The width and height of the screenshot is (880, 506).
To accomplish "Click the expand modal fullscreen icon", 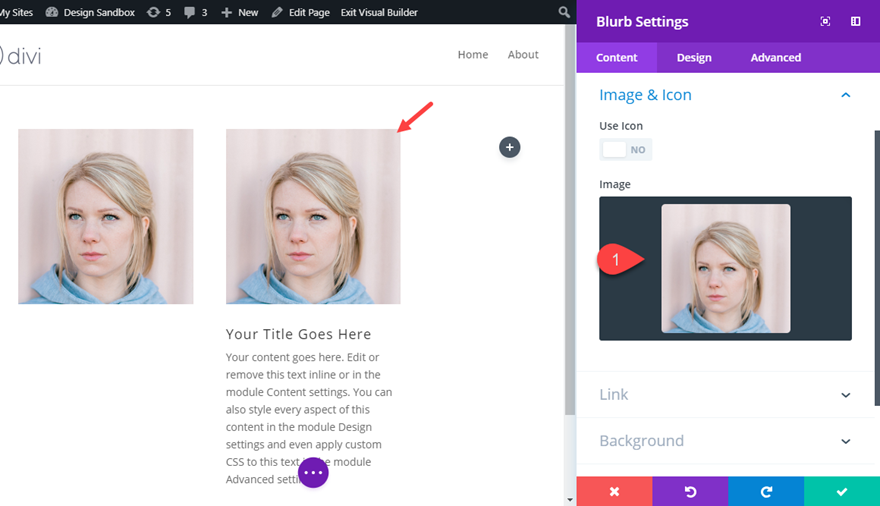I will click(825, 21).
